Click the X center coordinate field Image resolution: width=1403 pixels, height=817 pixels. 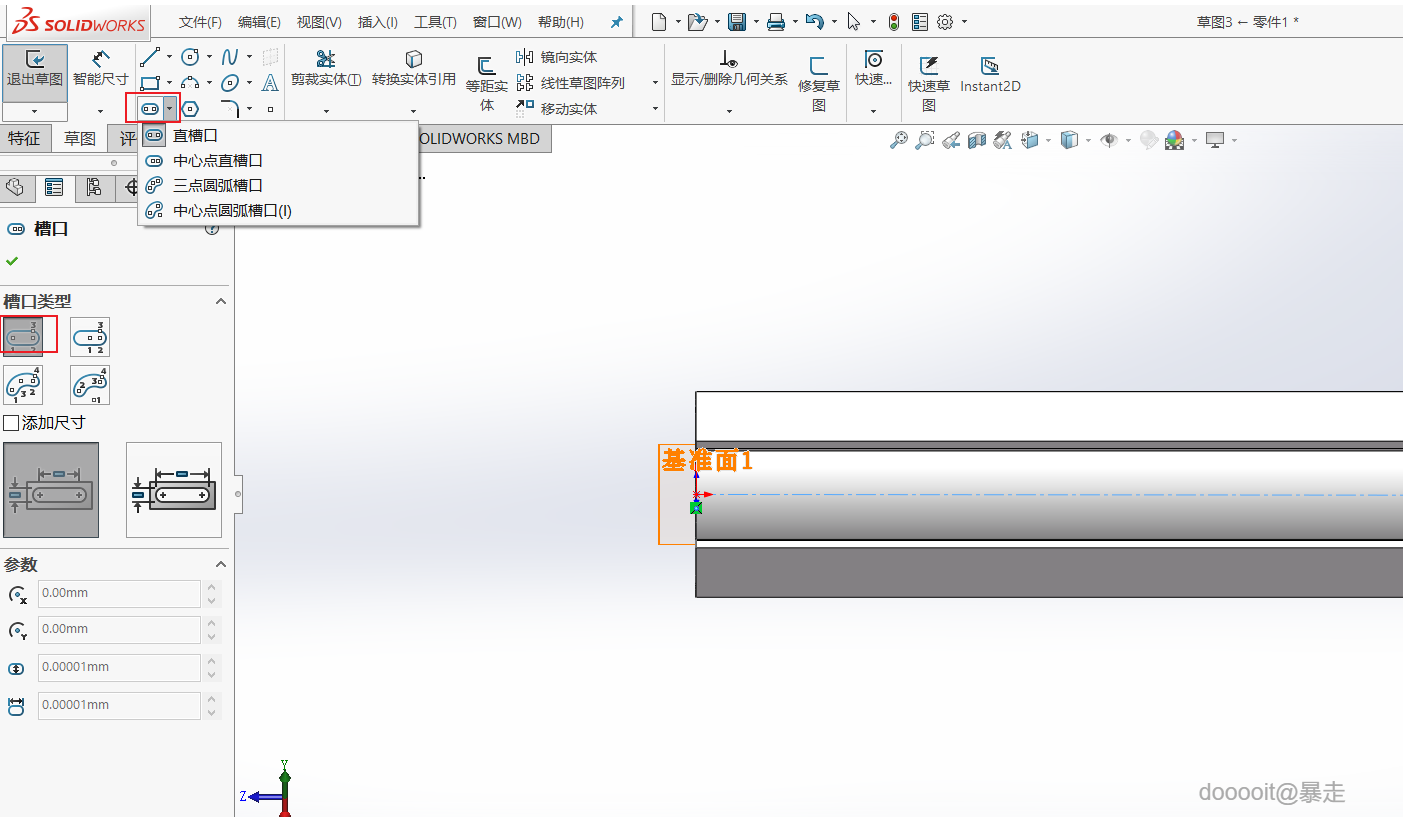point(119,593)
